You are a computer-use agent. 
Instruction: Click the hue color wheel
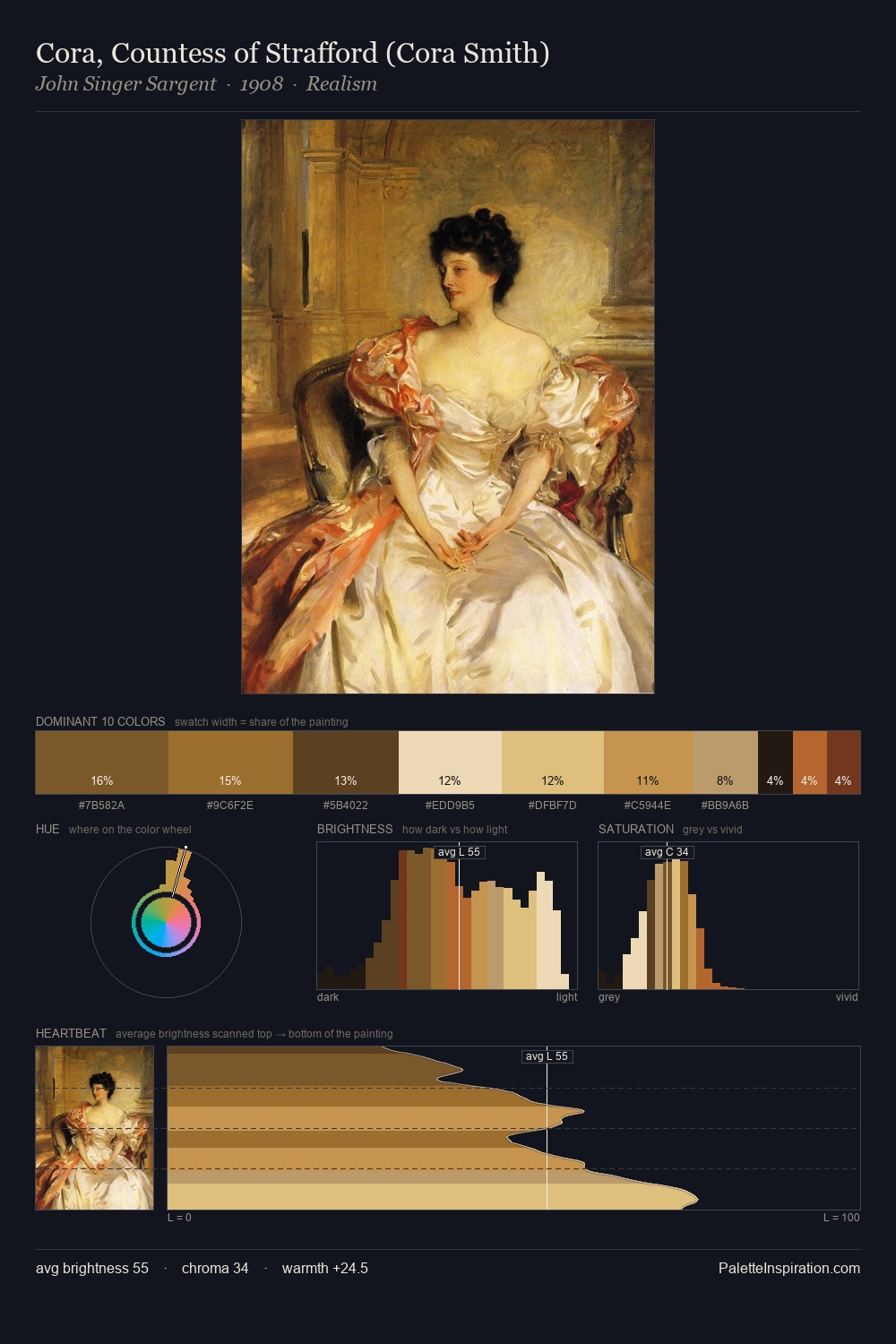pos(166,923)
